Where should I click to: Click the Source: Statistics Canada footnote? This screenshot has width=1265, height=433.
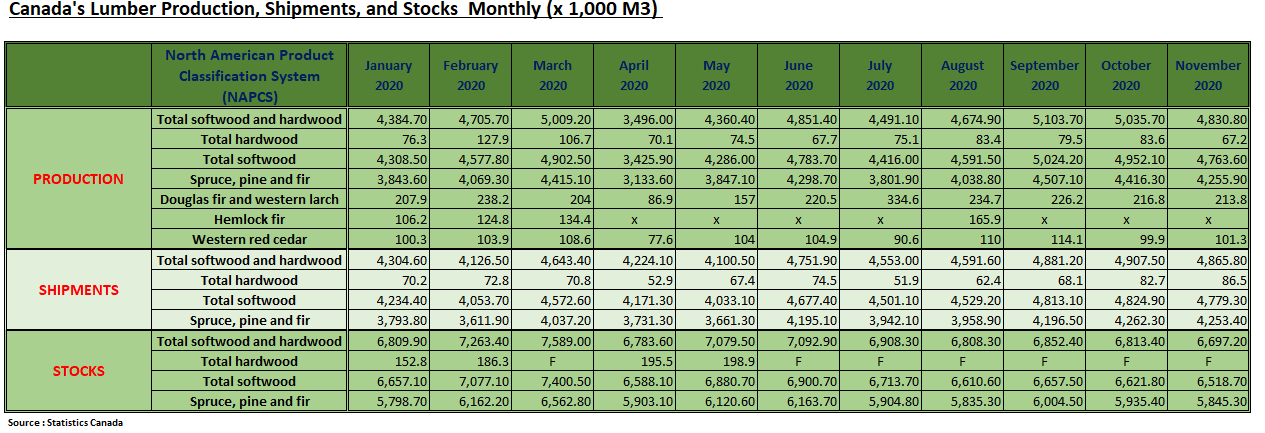(x=65, y=423)
